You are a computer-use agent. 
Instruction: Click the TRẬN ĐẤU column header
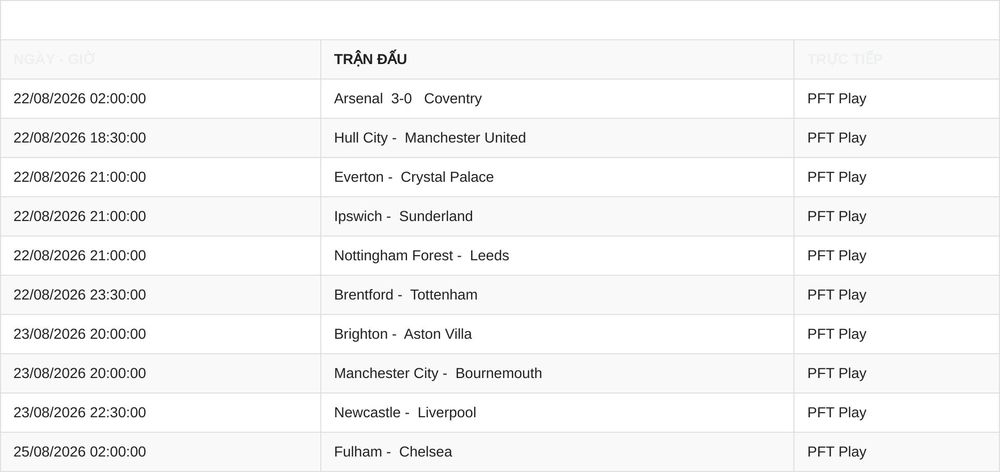[370, 59]
